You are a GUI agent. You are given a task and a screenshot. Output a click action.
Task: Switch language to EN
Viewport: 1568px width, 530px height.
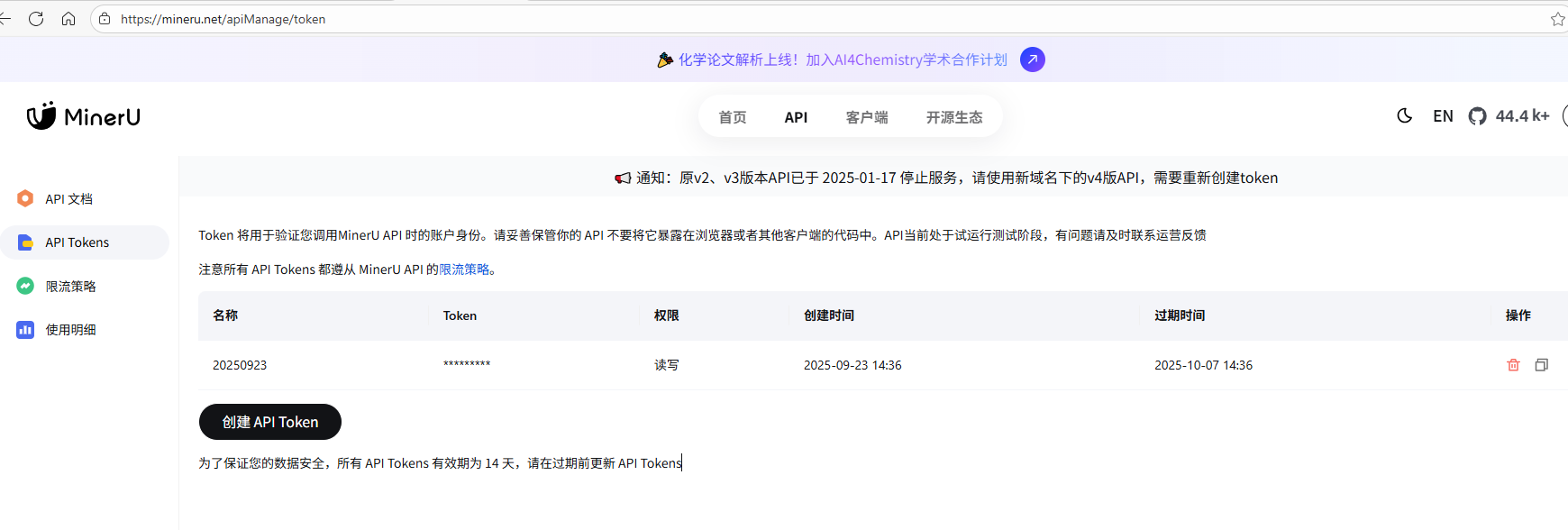tap(1443, 115)
